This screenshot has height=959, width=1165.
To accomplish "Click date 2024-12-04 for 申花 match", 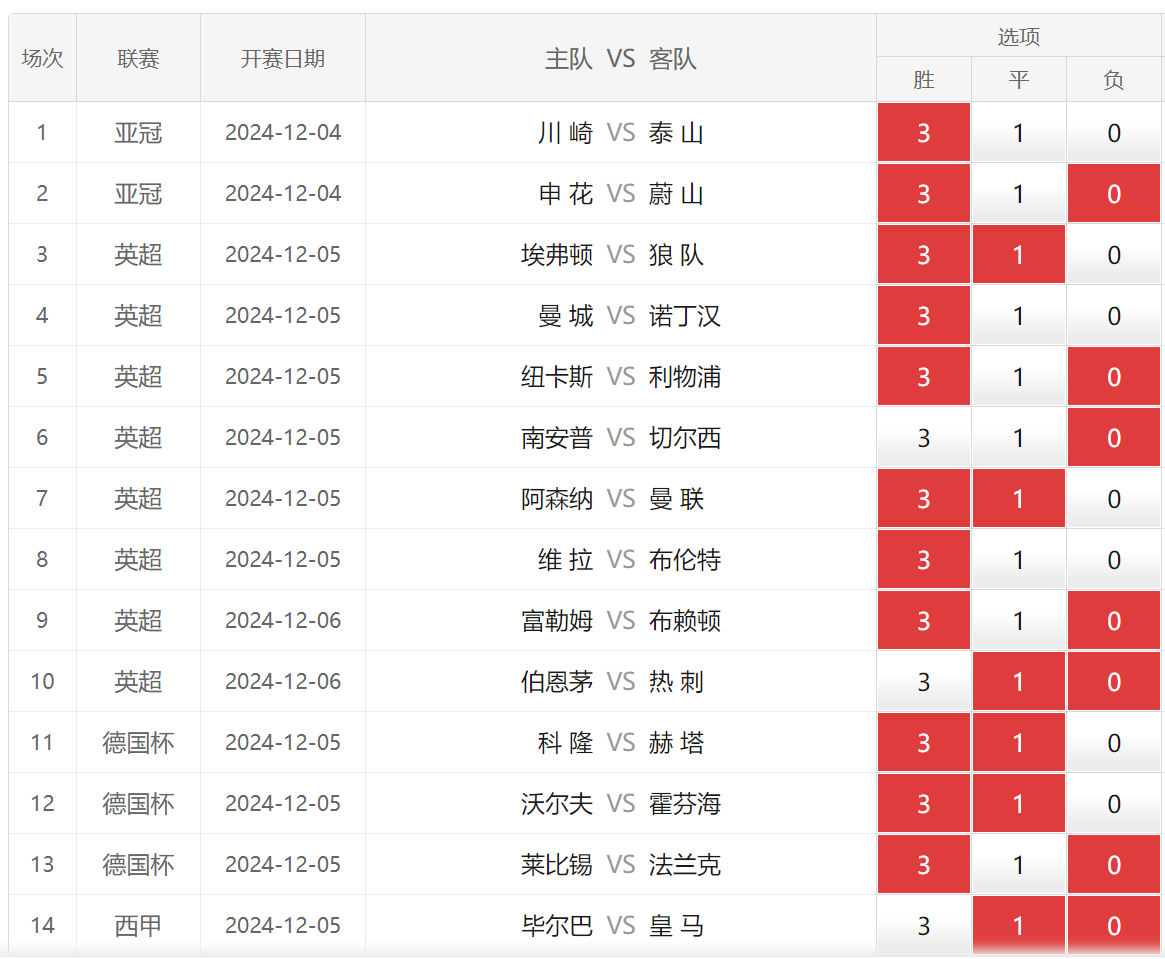I will [x=283, y=194].
